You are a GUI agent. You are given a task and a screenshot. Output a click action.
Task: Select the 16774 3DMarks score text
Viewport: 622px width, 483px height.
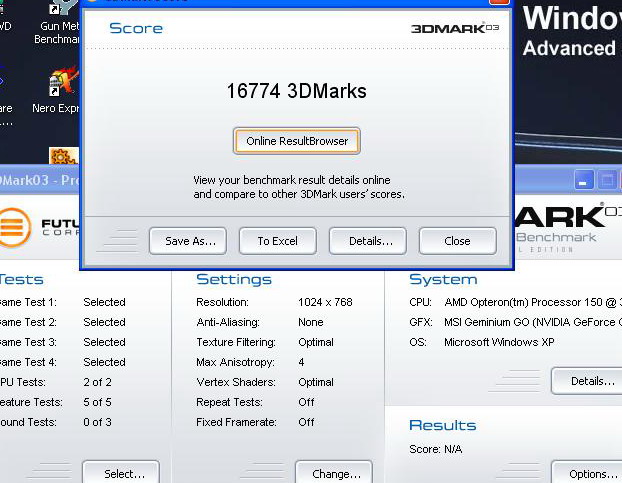296,91
